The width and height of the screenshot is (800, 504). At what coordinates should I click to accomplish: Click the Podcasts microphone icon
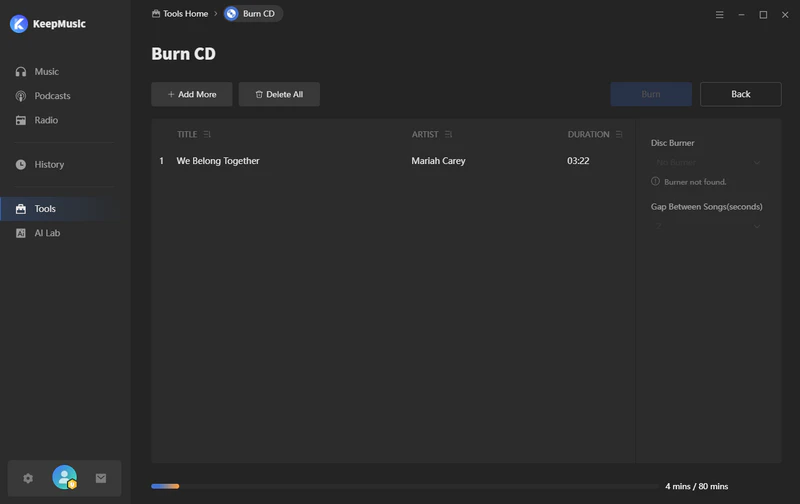pos(21,96)
